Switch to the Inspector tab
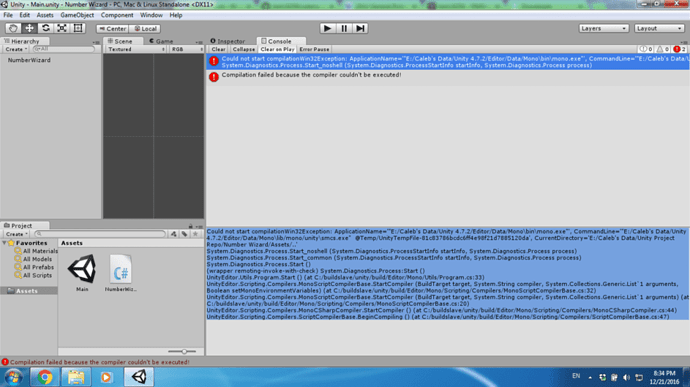Viewport: 690px width, 387px height. pyautogui.click(x=228, y=41)
